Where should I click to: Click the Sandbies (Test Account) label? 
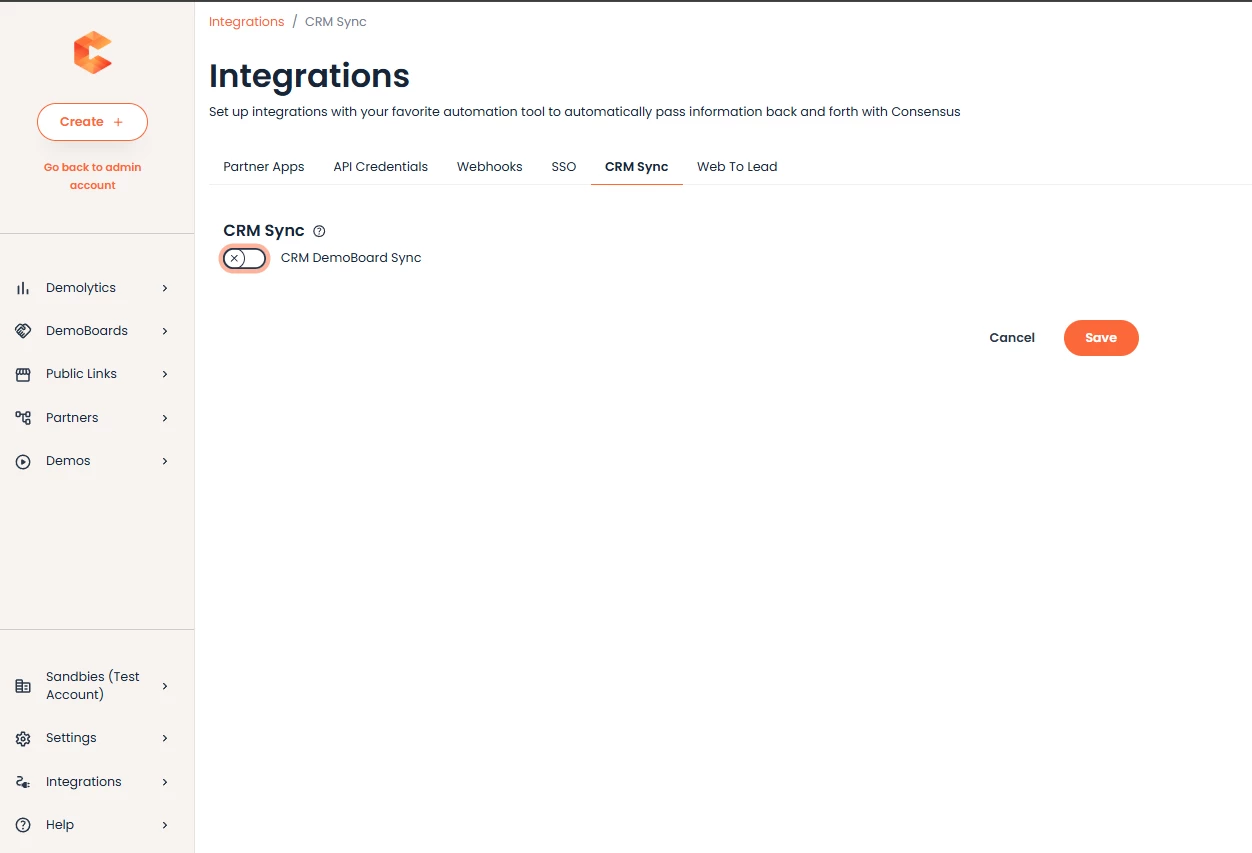93,686
